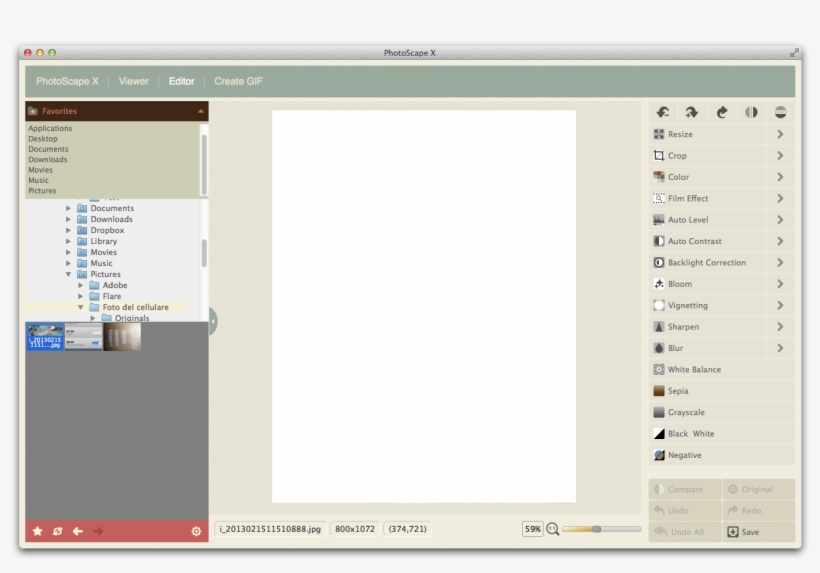
Task: Click the Blur drop icon
Action: [659, 349]
